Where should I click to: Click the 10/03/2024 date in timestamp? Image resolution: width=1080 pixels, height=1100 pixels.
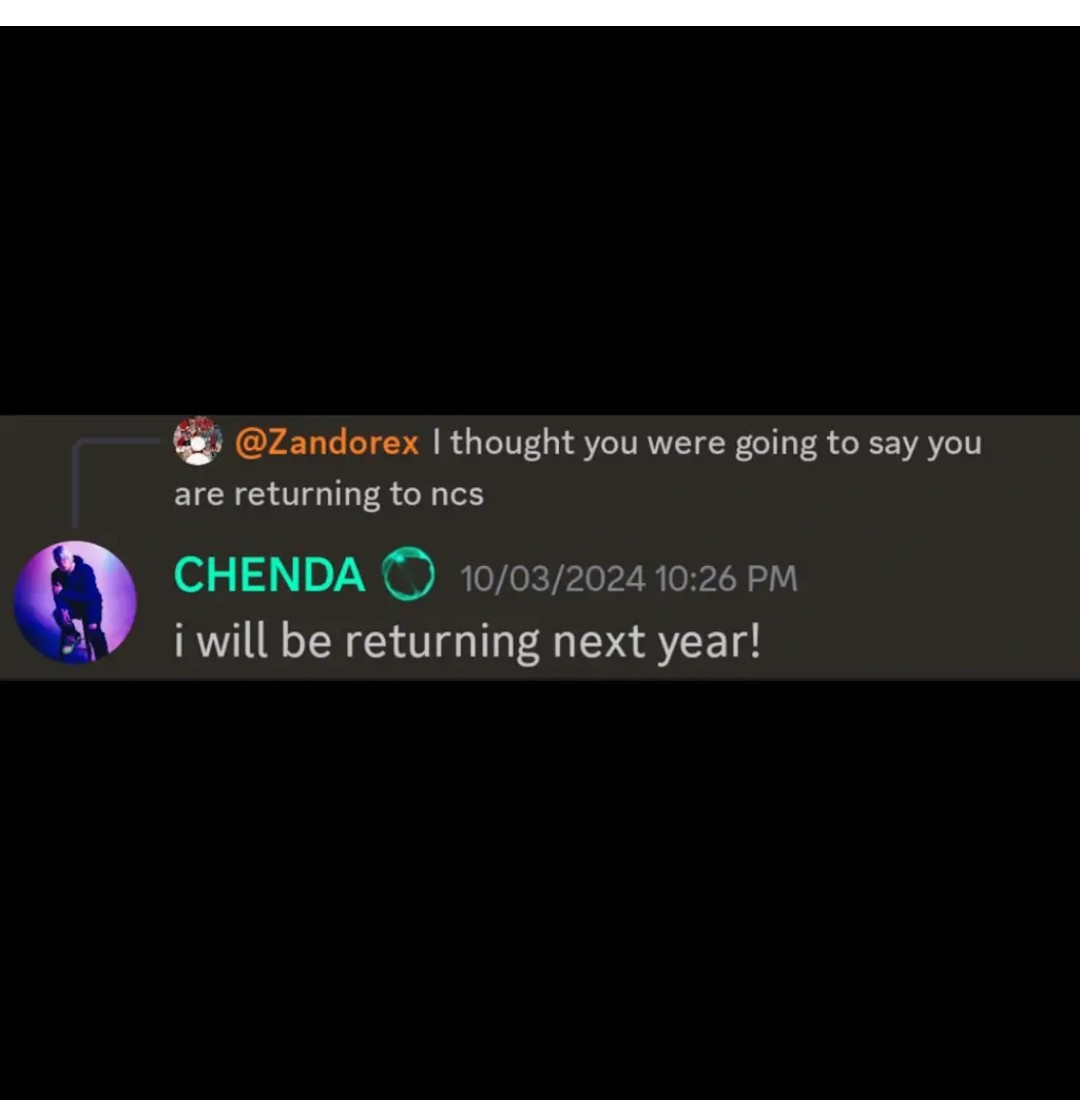coord(552,579)
